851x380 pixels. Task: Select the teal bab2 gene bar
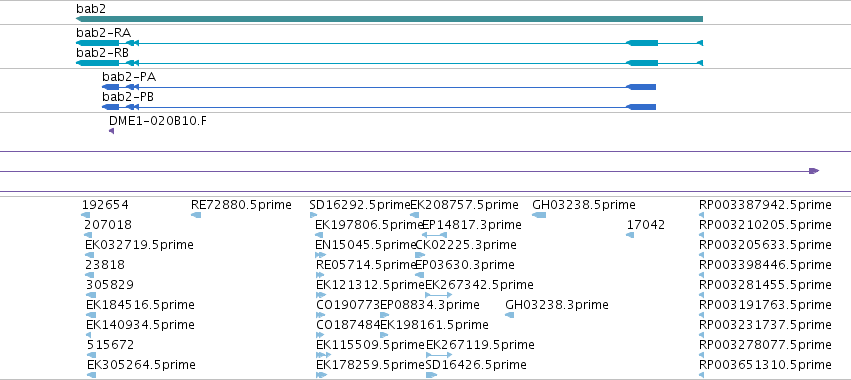[x=389, y=19]
